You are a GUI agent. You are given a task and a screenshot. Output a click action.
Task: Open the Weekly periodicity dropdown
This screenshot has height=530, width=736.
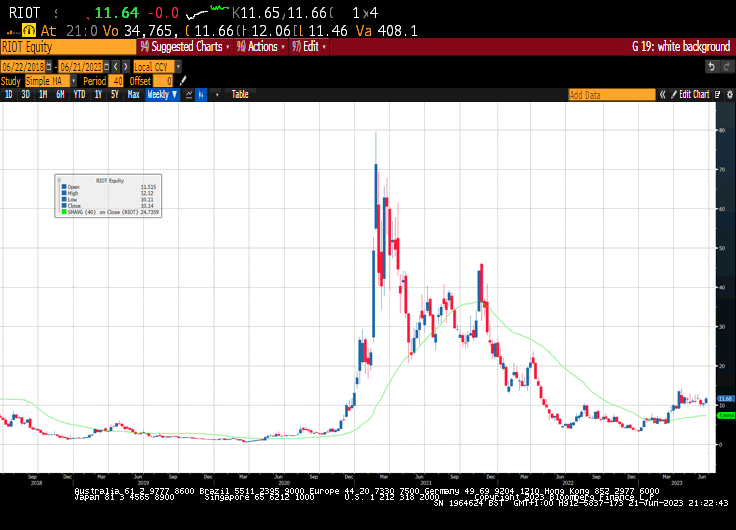[162, 94]
